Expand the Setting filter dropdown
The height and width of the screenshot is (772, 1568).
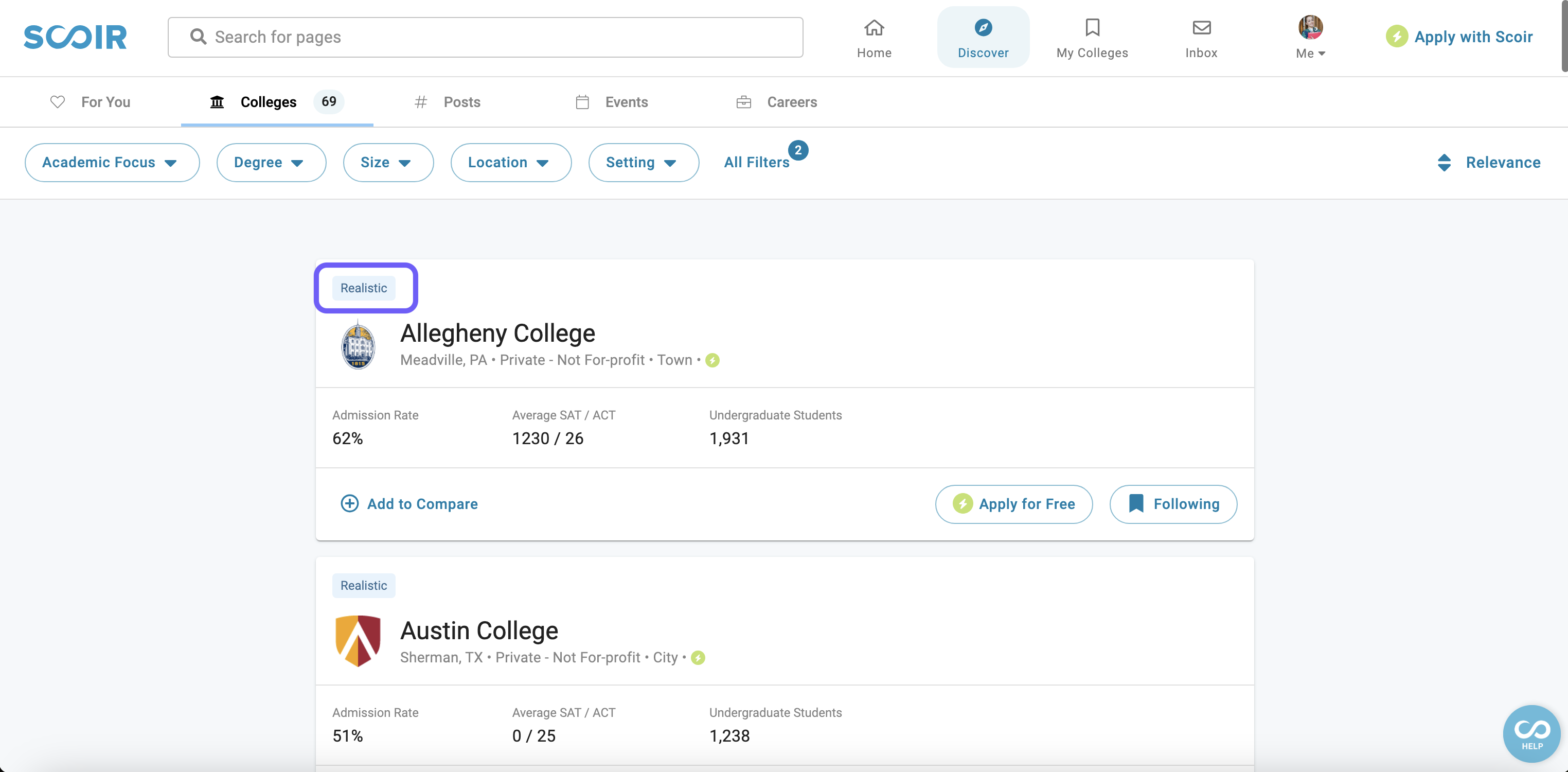[x=644, y=163]
